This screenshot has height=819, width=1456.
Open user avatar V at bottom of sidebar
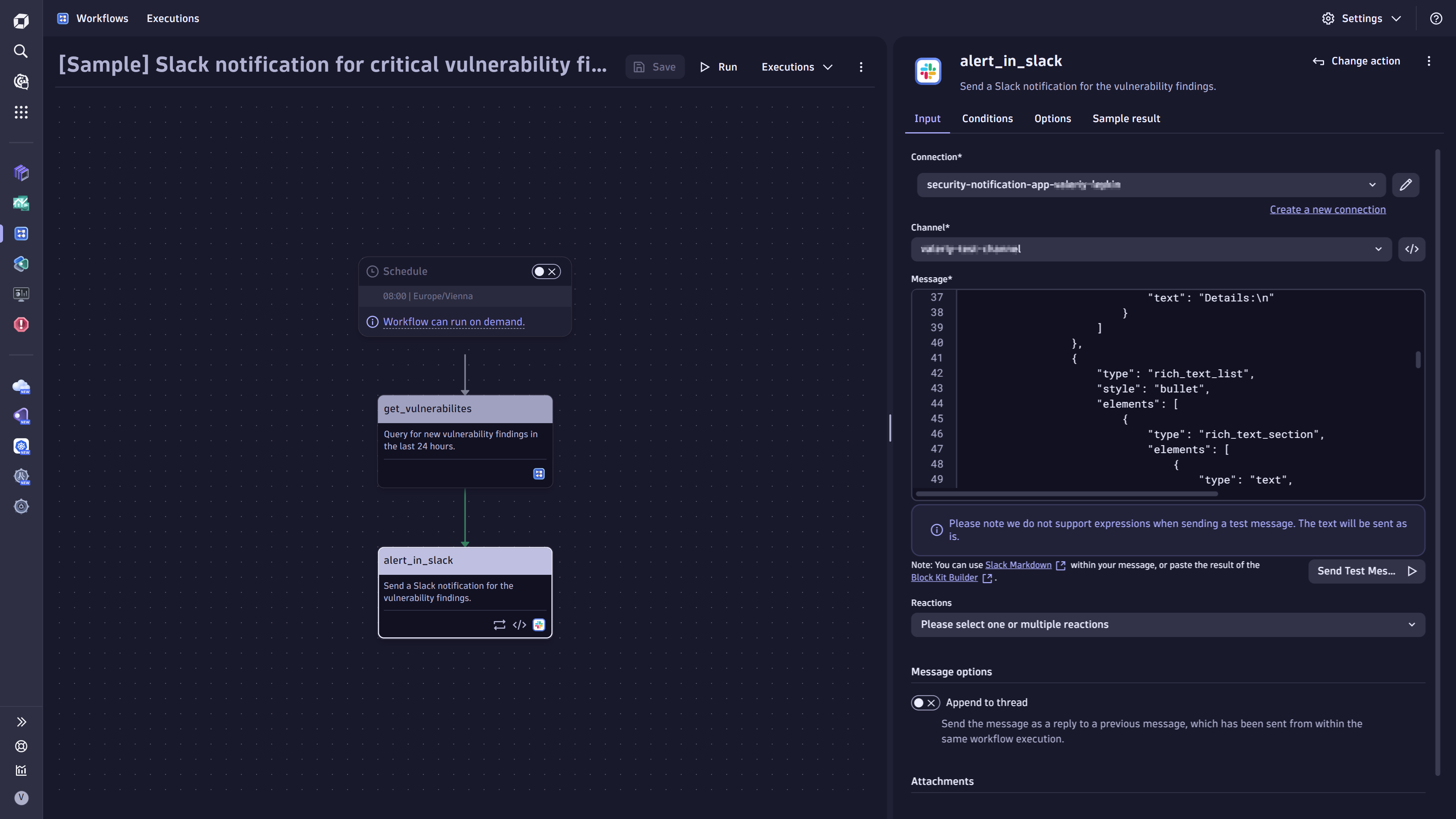tap(21, 797)
